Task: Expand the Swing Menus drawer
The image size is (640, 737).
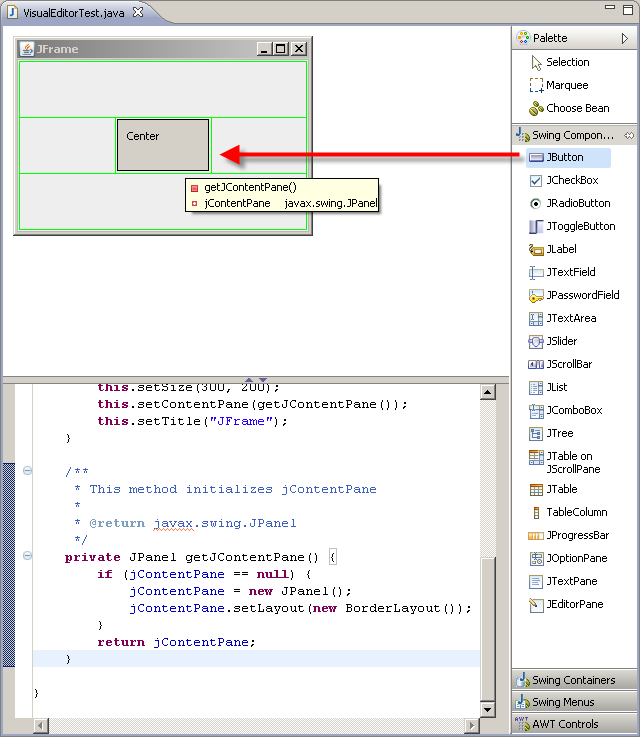Action: coord(574,702)
